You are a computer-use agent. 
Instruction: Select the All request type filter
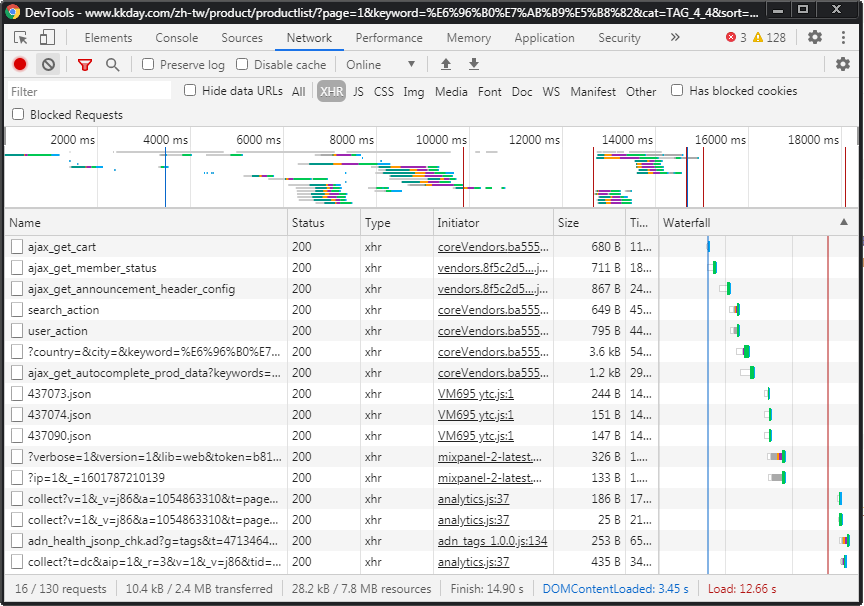click(x=299, y=91)
